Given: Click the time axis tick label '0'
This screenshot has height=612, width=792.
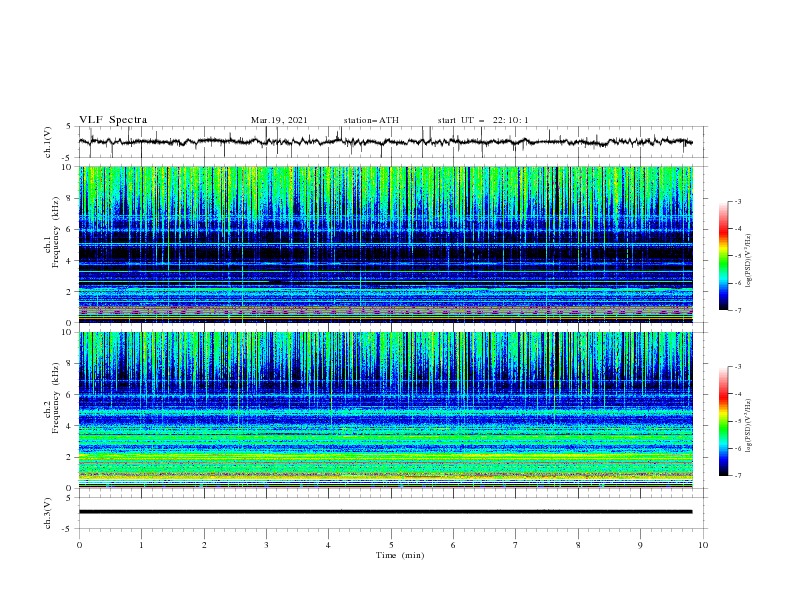Looking at the screenshot, I should pyautogui.click(x=79, y=545).
